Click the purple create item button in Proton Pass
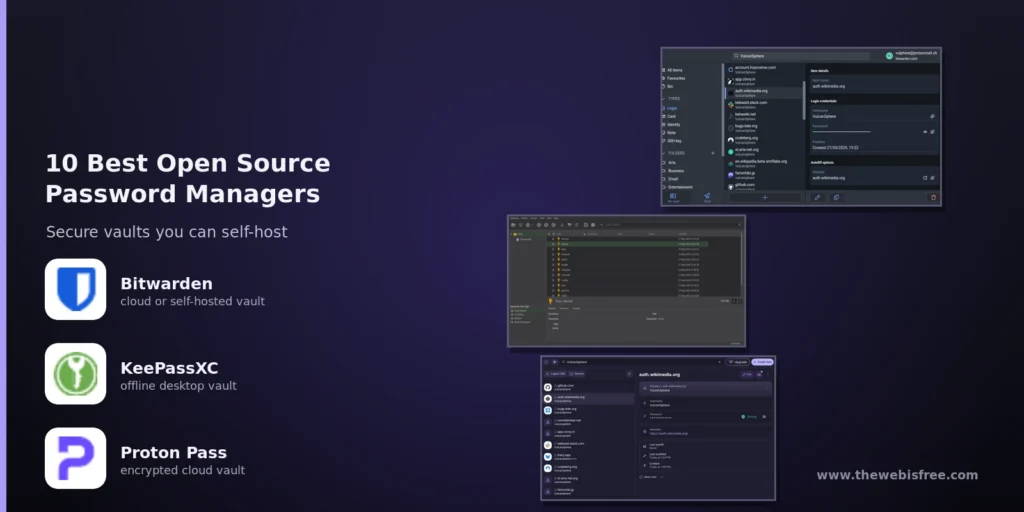The width and height of the screenshot is (1024, 512). coord(762,362)
